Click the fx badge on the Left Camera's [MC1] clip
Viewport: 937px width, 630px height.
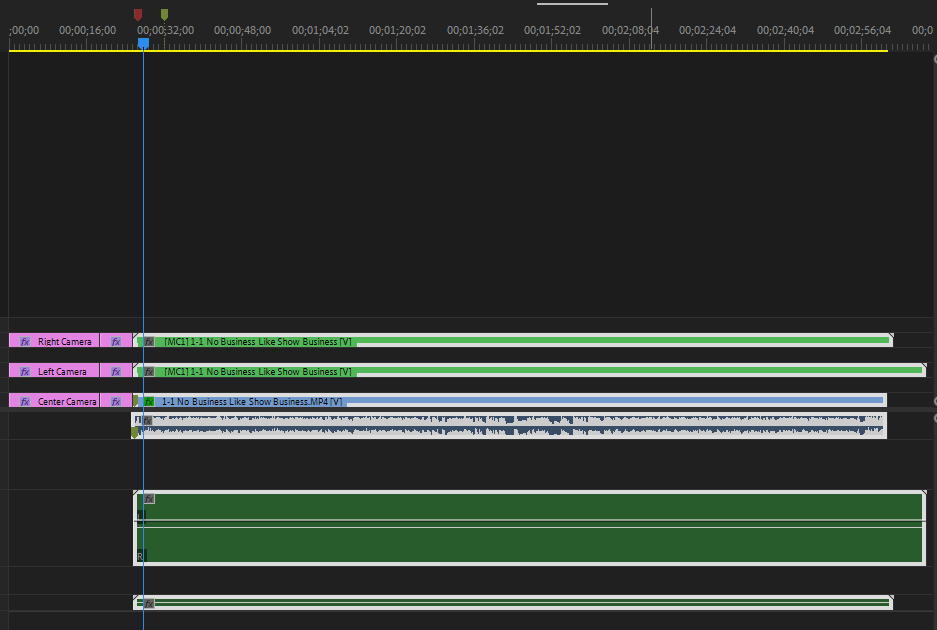(x=149, y=371)
